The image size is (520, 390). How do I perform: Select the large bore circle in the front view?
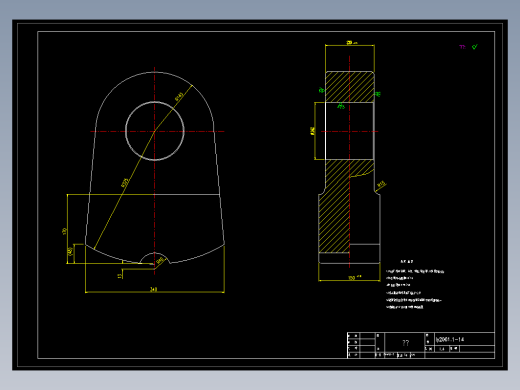[155, 131]
